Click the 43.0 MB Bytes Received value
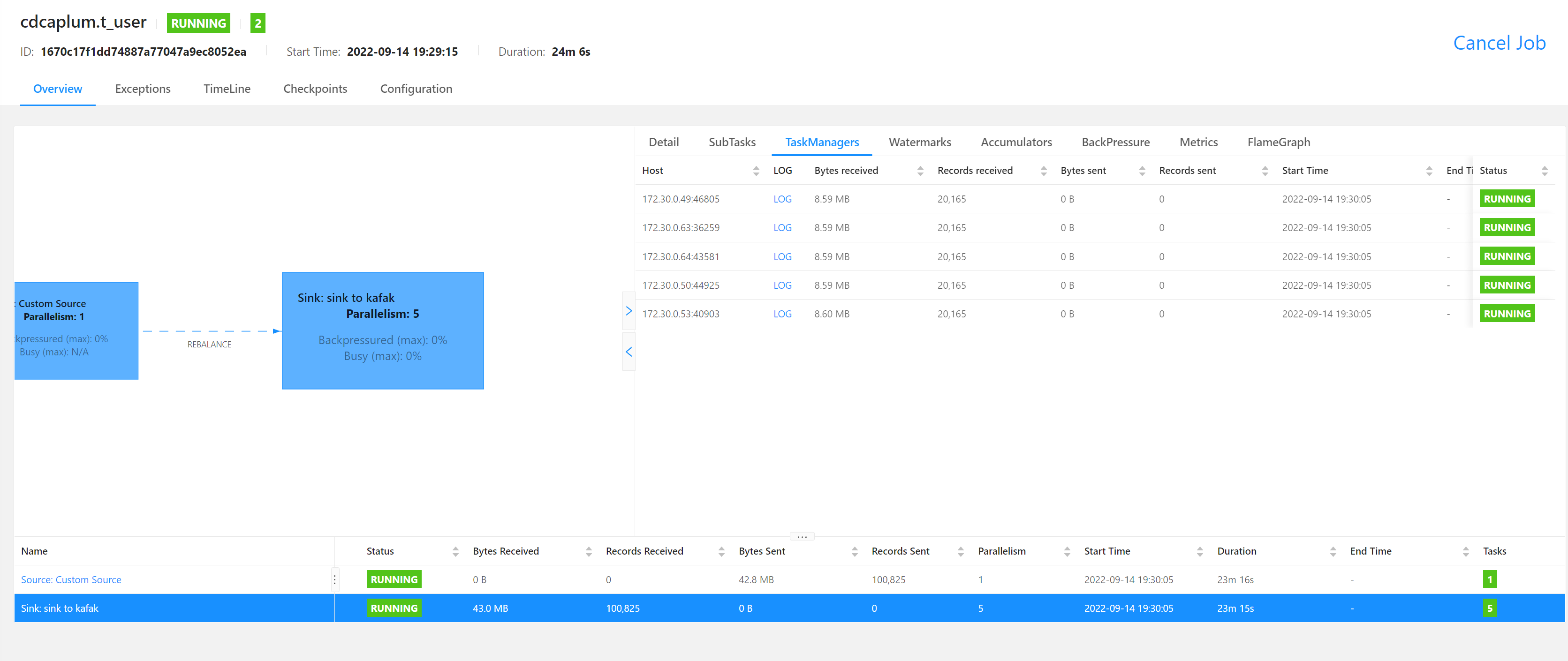 490,608
